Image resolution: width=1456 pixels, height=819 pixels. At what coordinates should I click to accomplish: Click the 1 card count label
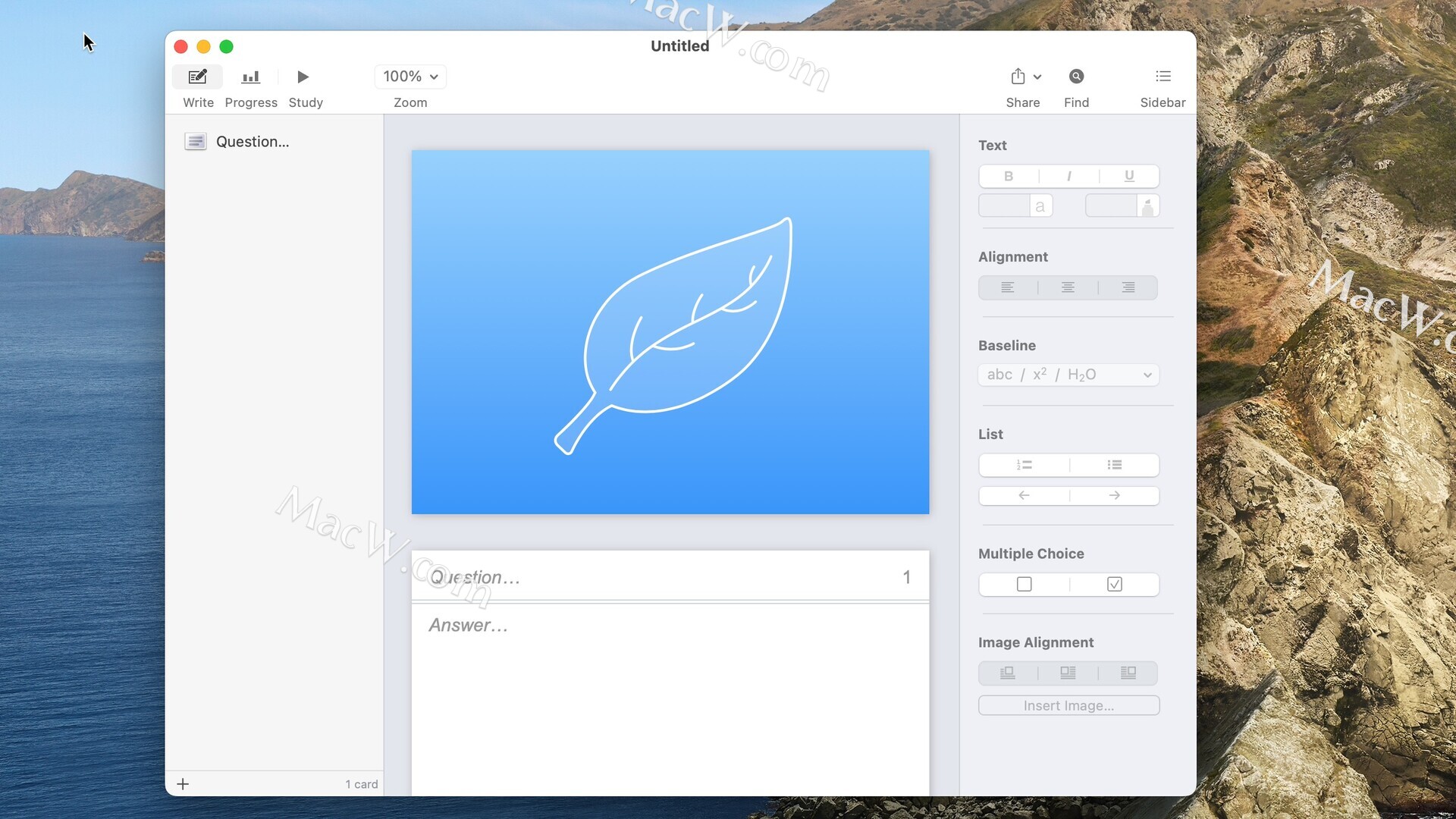pyautogui.click(x=361, y=784)
